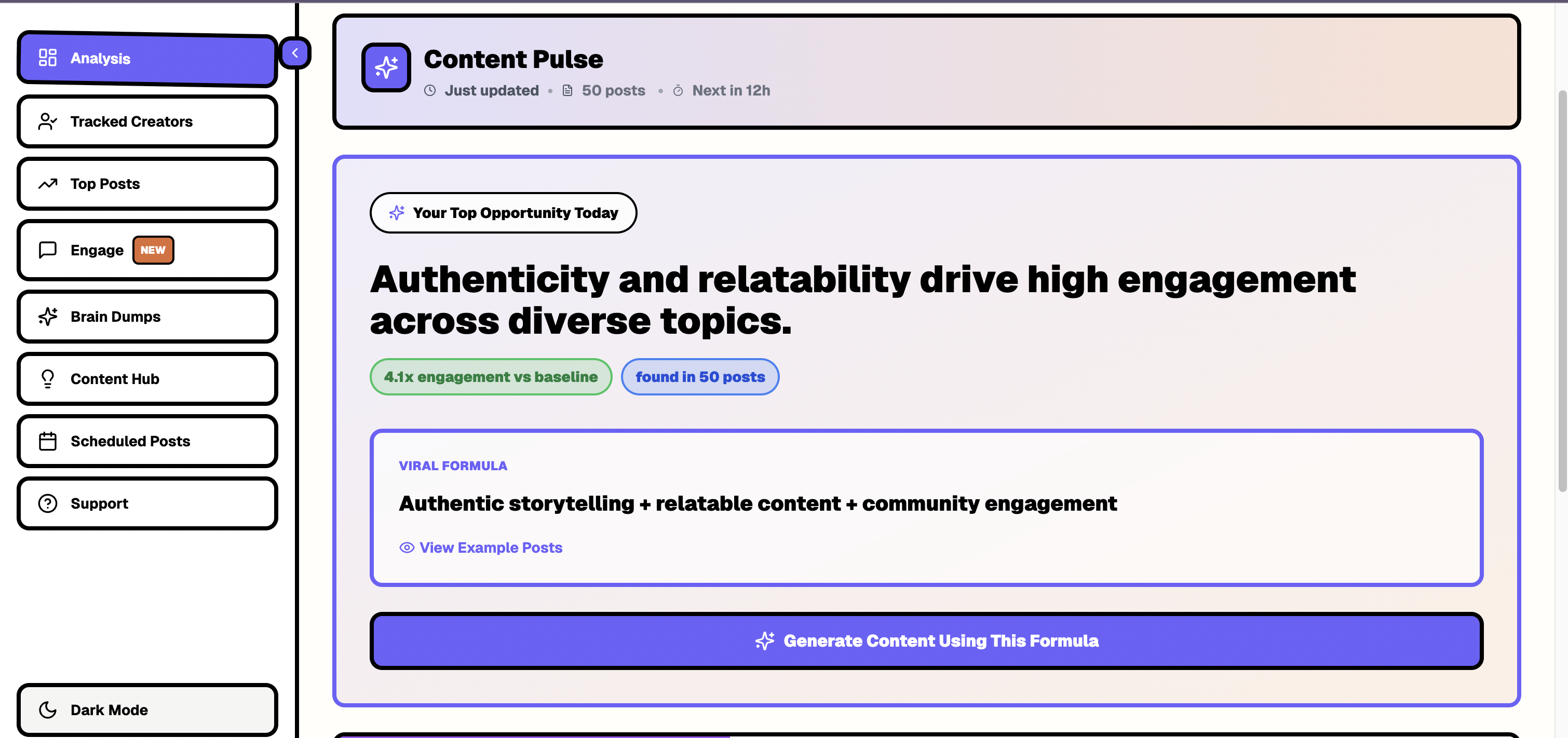Select the Top Posts trending chart icon
Viewport: 1568px width, 738px height.
point(47,183)
